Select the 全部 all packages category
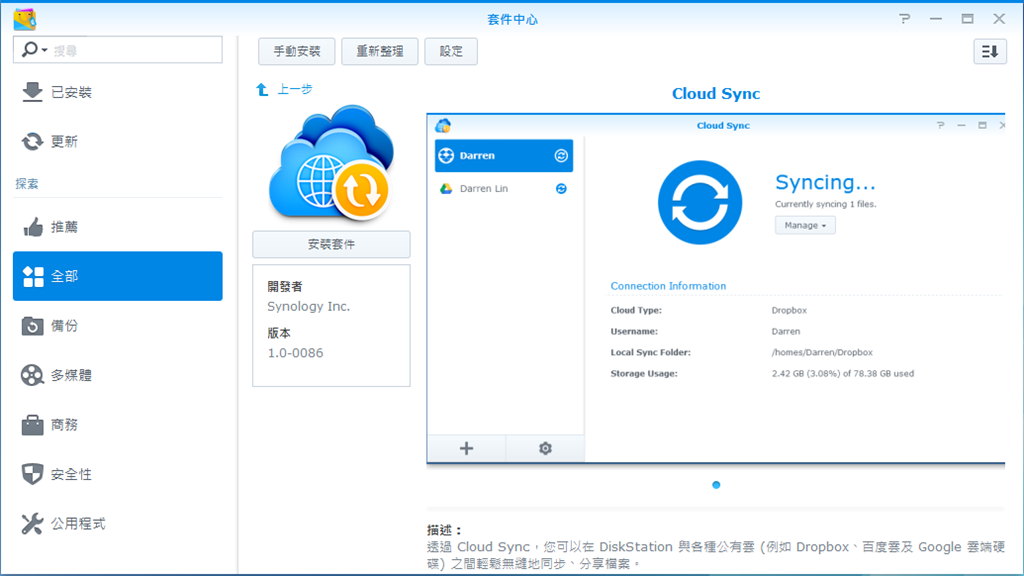Screen dimensions: 1024x576 (118, 276)
